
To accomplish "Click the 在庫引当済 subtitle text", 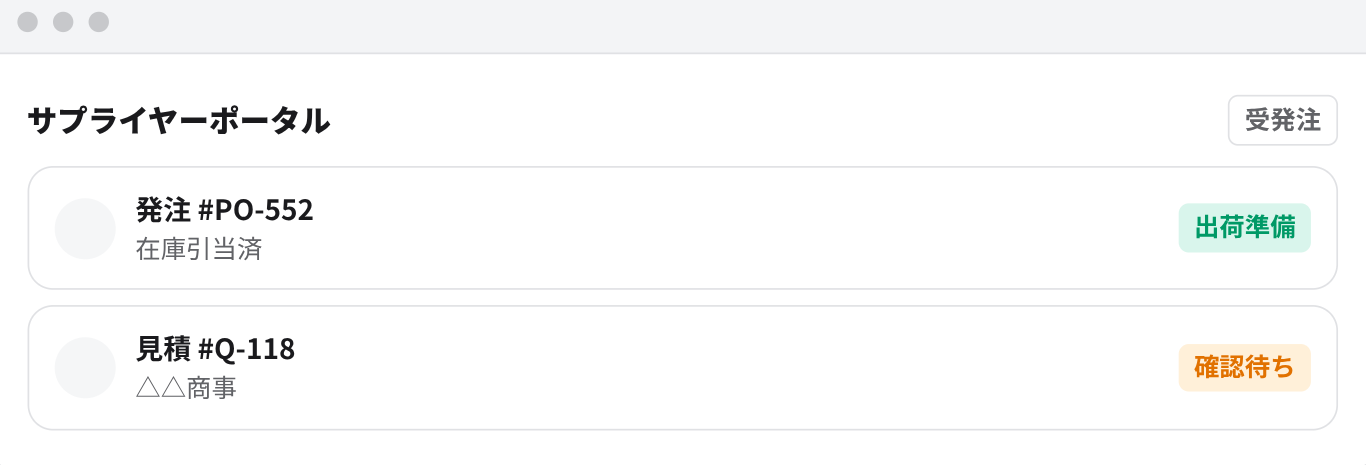I will (199, 249).
